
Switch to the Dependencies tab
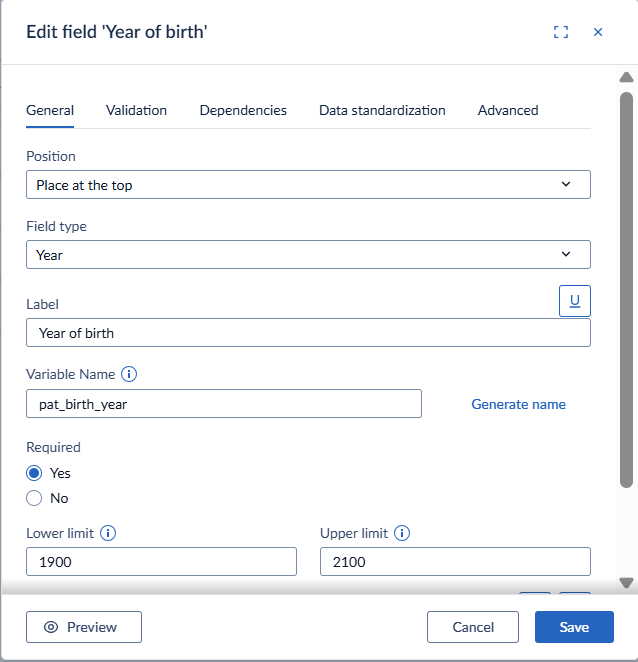(x=243, y=110)
